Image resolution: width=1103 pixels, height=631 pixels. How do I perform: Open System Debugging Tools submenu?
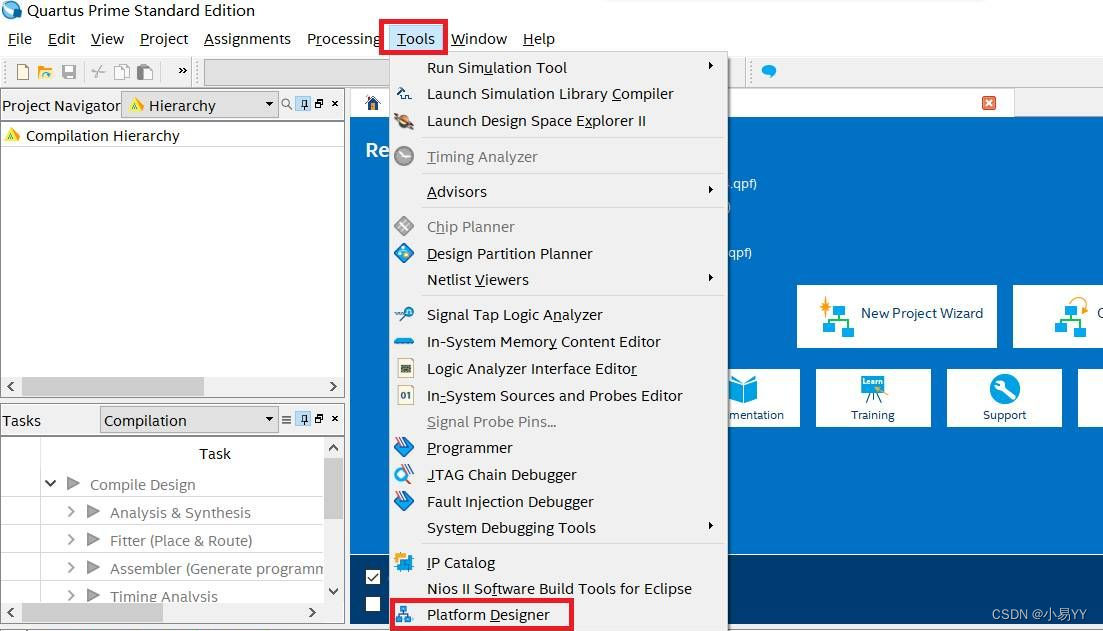(x=559, y=528)
